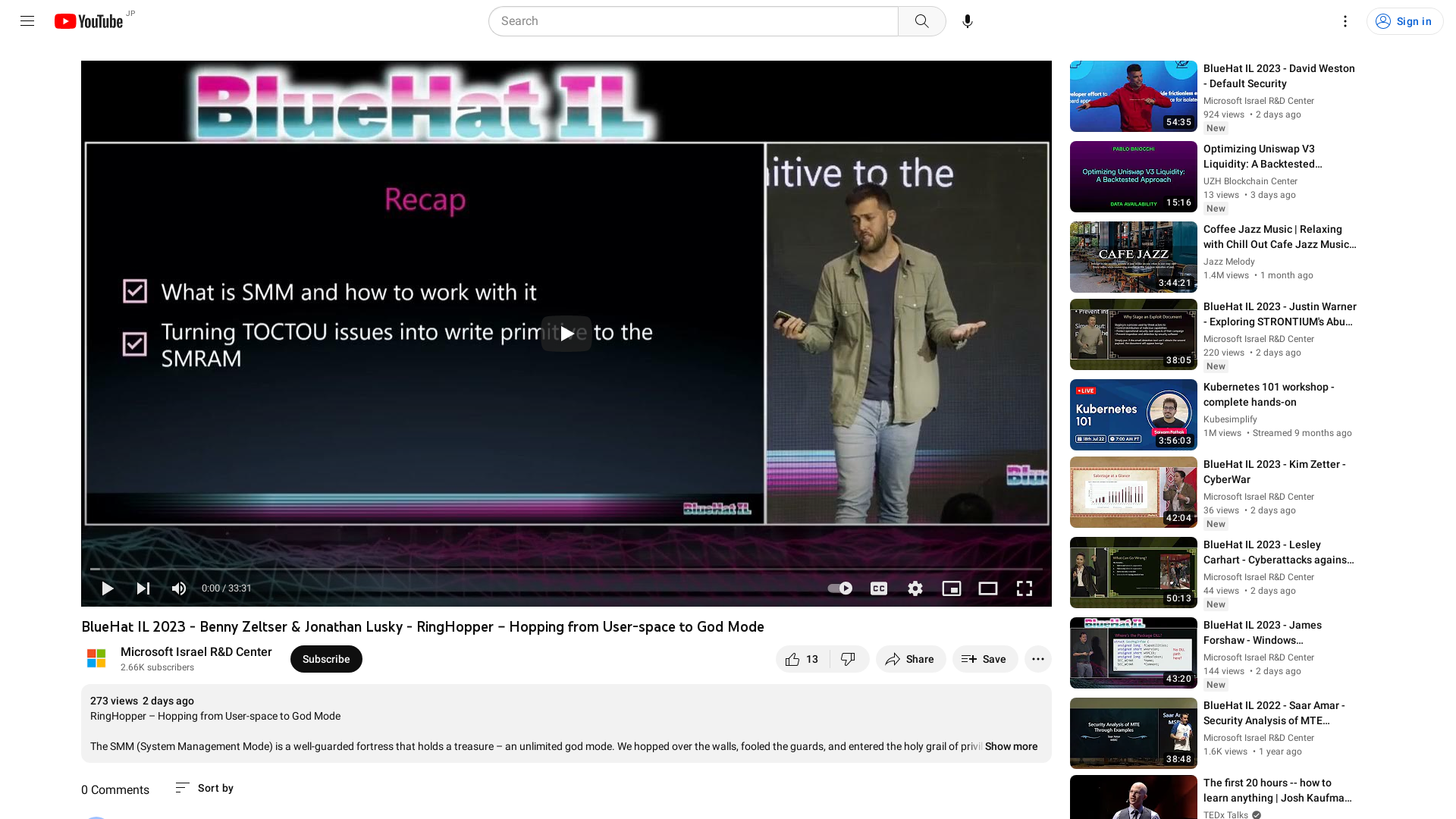Toggle miniplayer view

[952, 588]
